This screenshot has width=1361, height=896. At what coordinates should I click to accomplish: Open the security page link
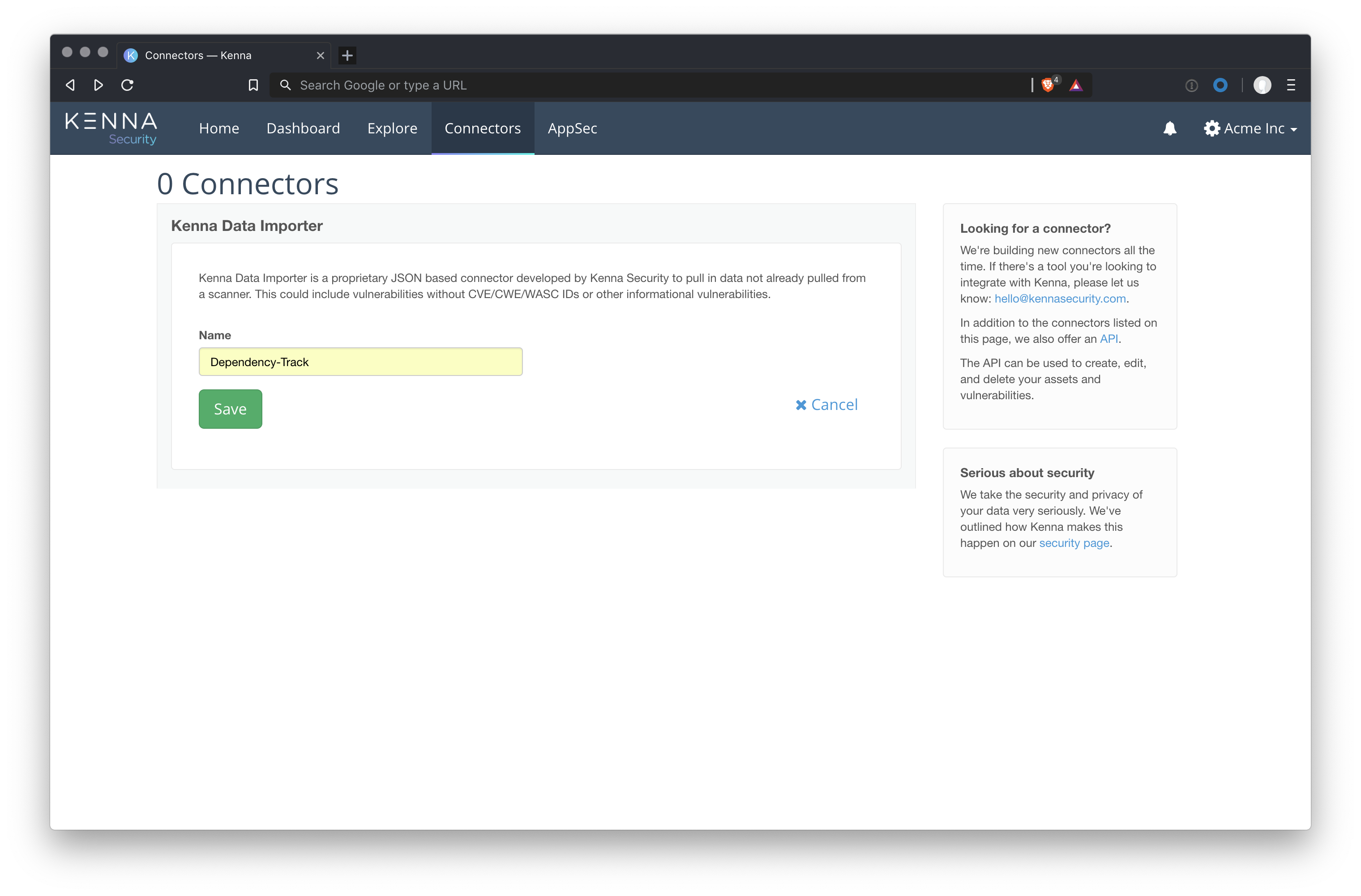pos(1074,542)
